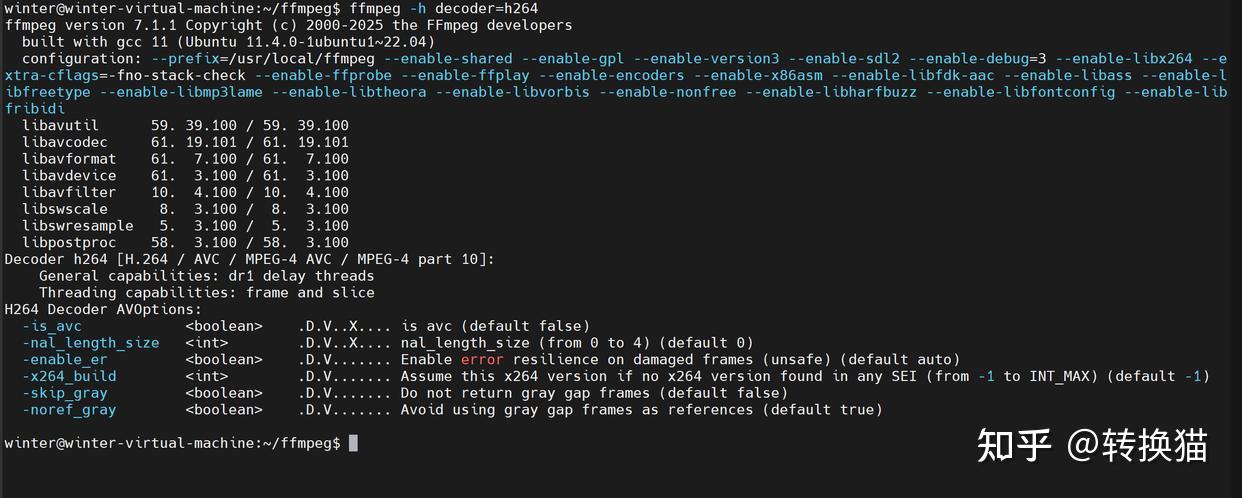Click the --enable-libx264 configuration flag
Screen dimensions: 1242x498
[1124, 59]
